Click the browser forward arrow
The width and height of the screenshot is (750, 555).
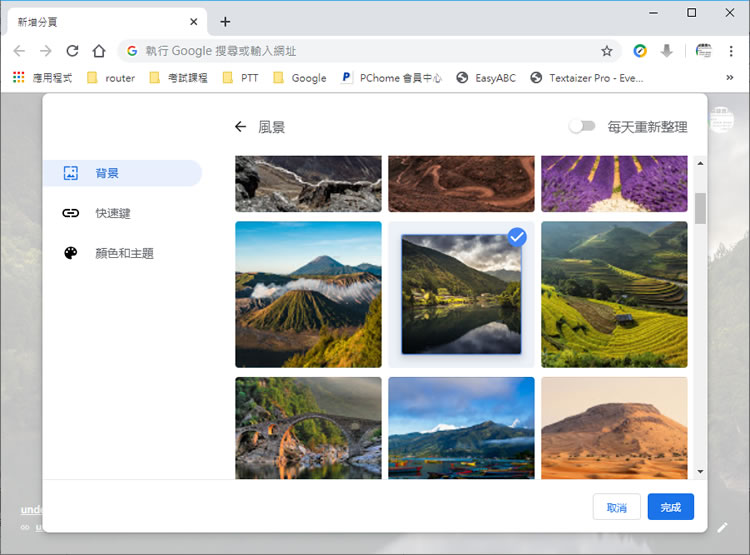(x=45, y=51)
